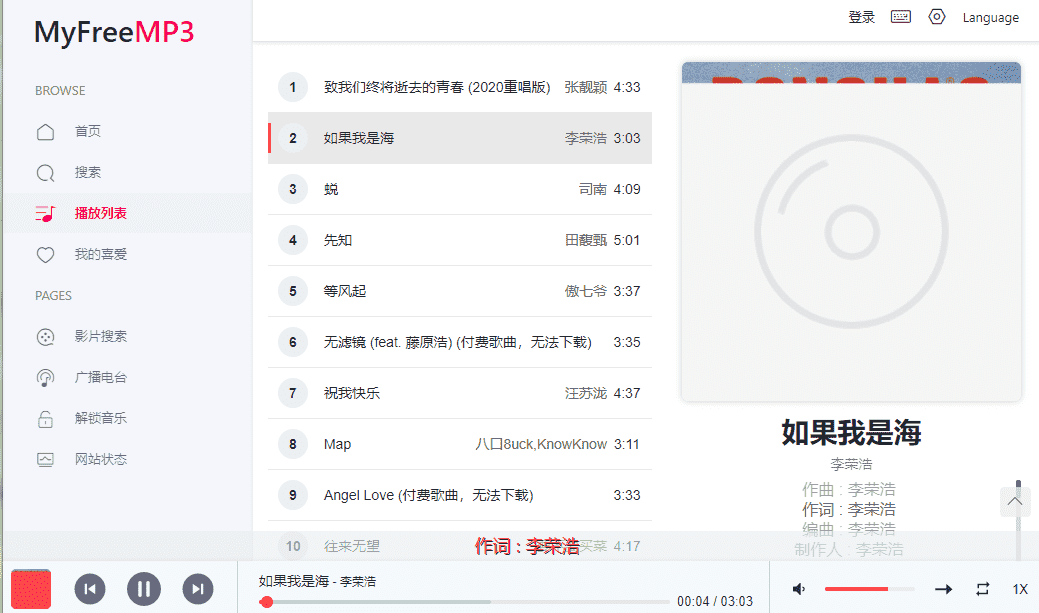Open the 我的喜爱 heart icon
Viewport: 1039px width, 613px height.
pyautogui.click(x=45, y=254)
